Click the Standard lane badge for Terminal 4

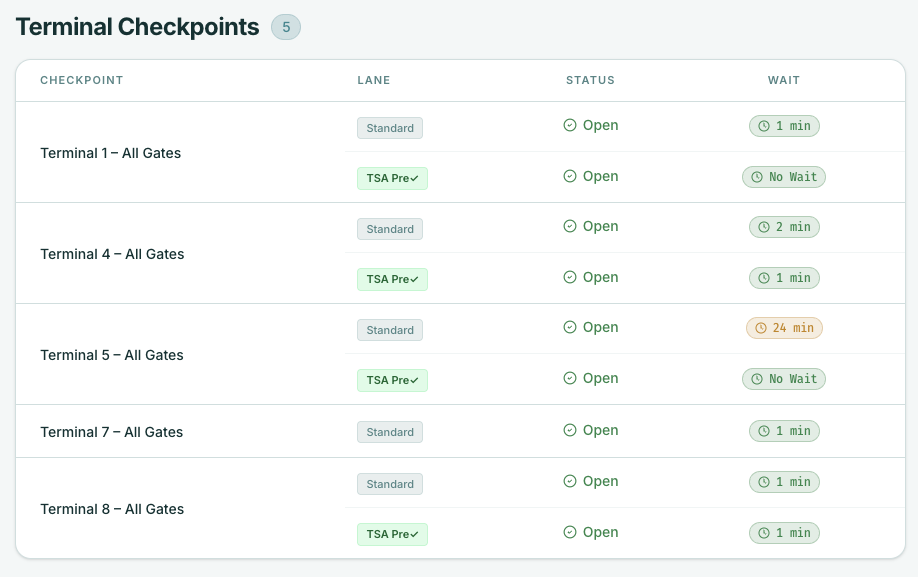click(x=390, y=229)
